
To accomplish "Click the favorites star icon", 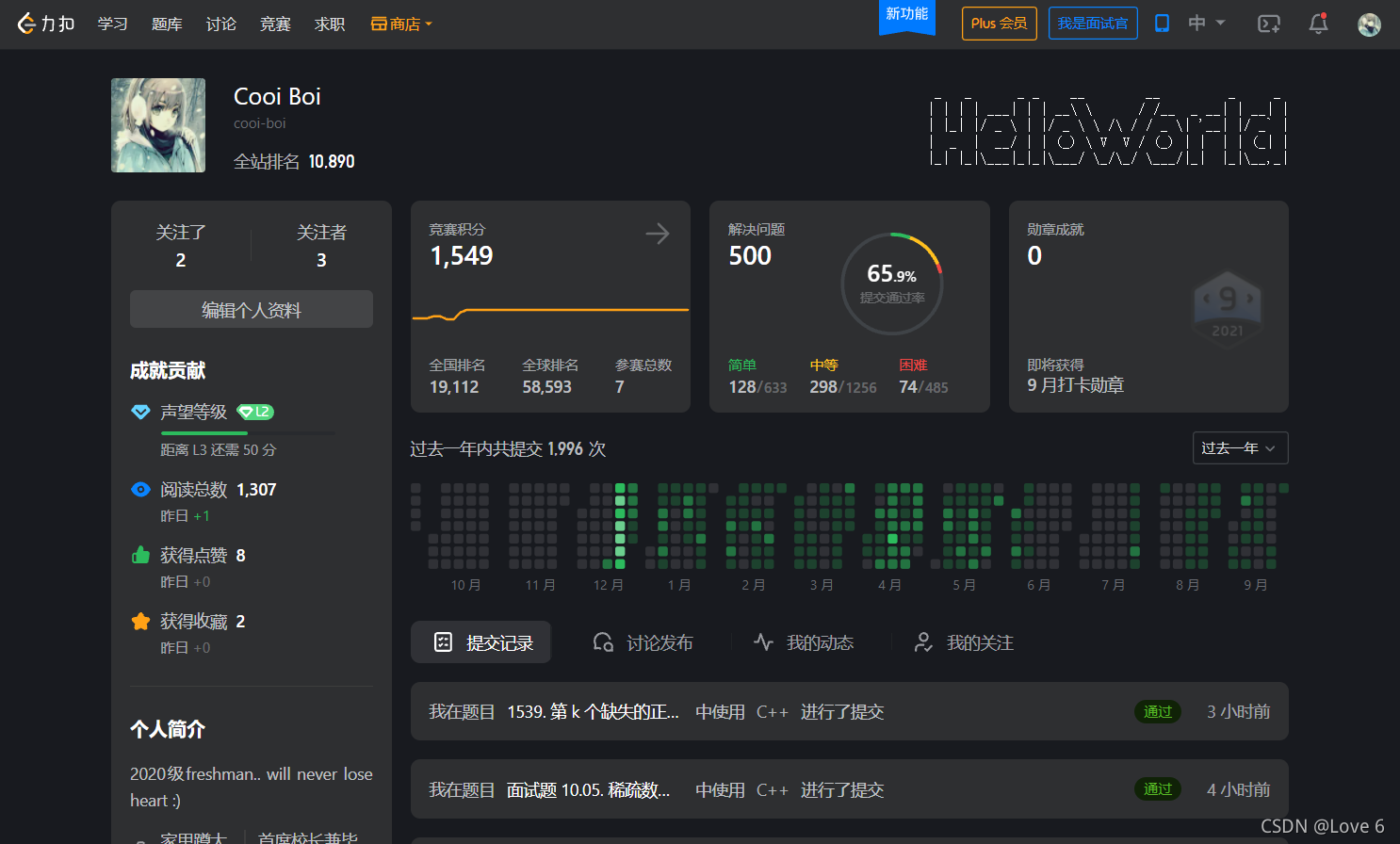I will [x=140, y=622].
